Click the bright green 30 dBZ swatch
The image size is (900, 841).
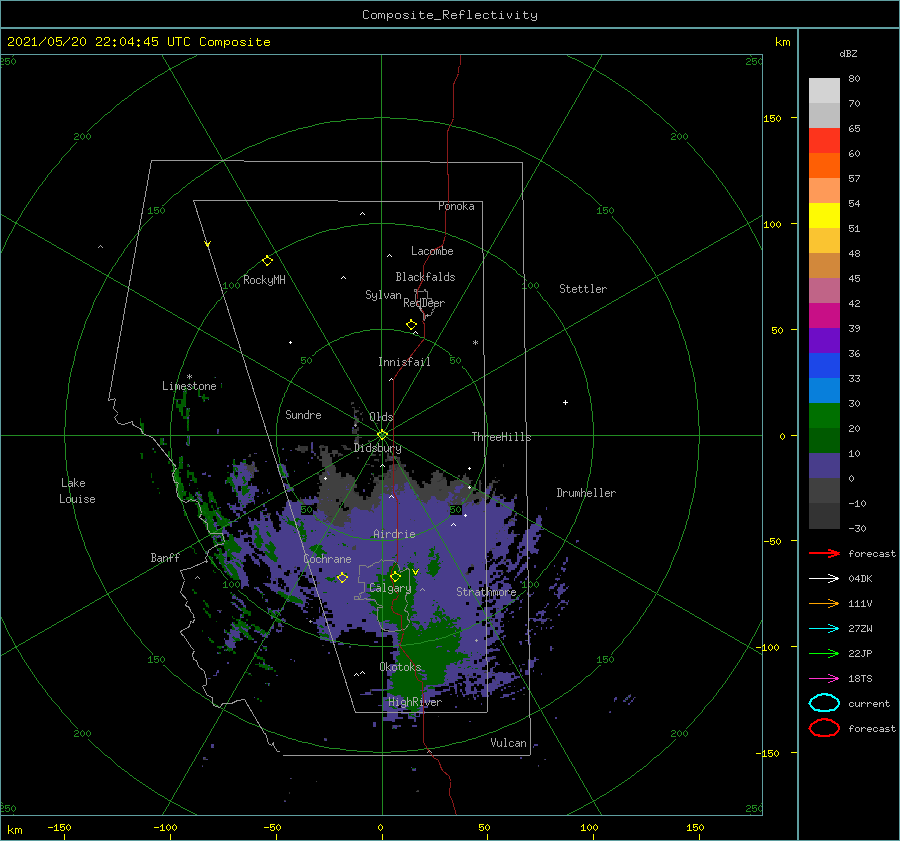(824, 415)
